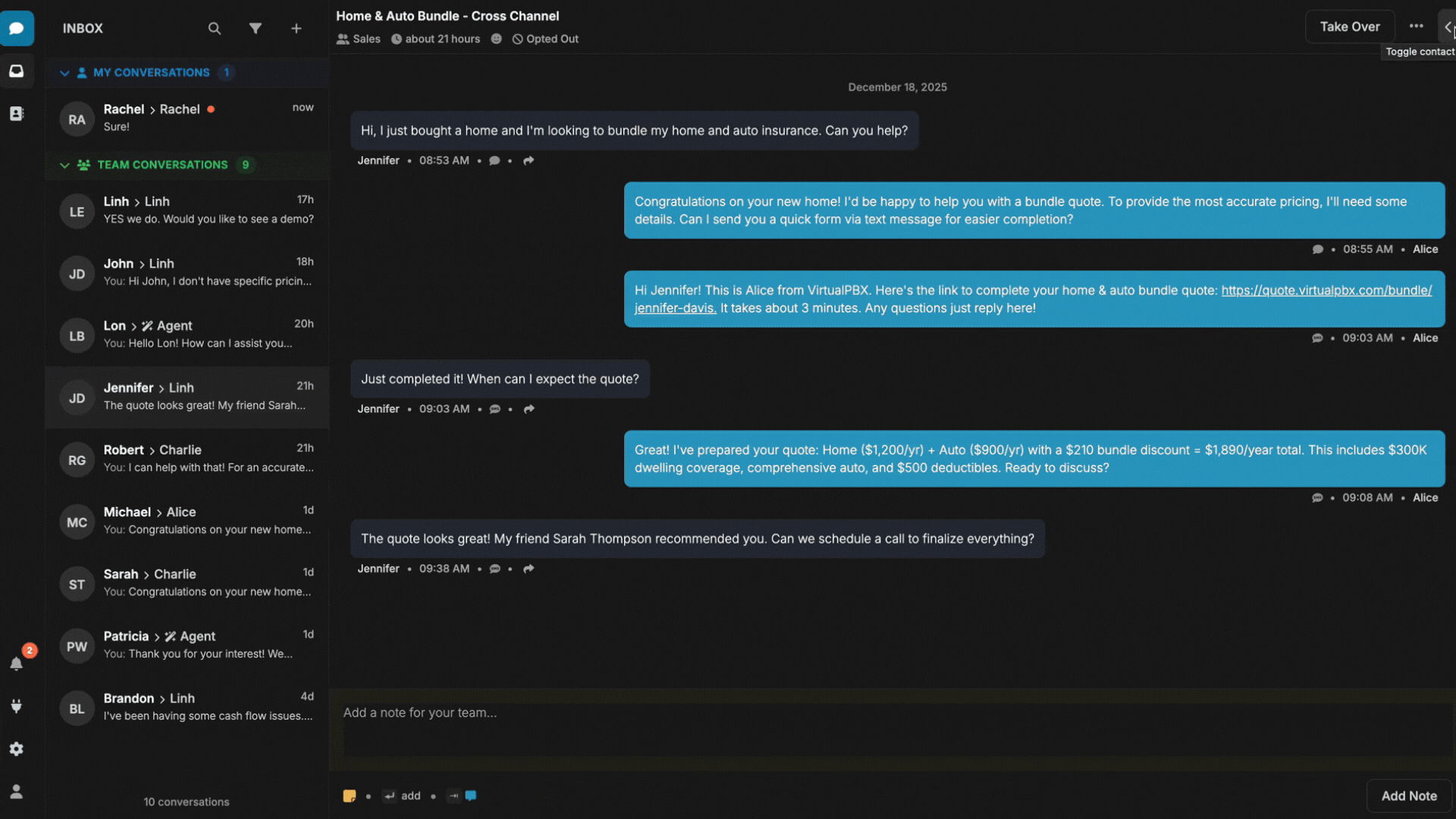This screenshot has width=1456, height=819.
Task: Open the inbox search
Action: click(215, 29)
